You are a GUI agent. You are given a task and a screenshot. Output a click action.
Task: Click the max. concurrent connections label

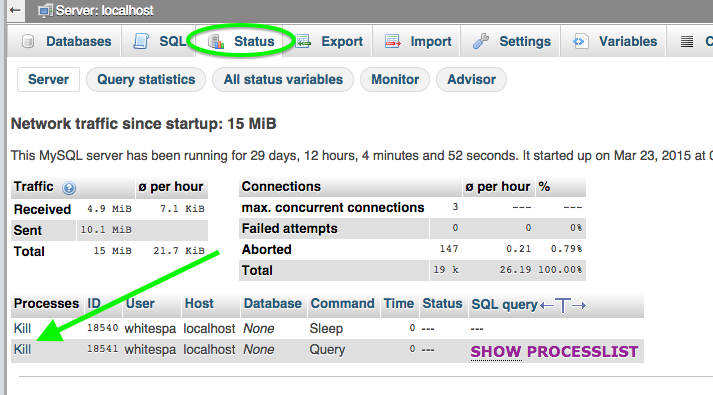pyautogui.click(x=333, y=208)
